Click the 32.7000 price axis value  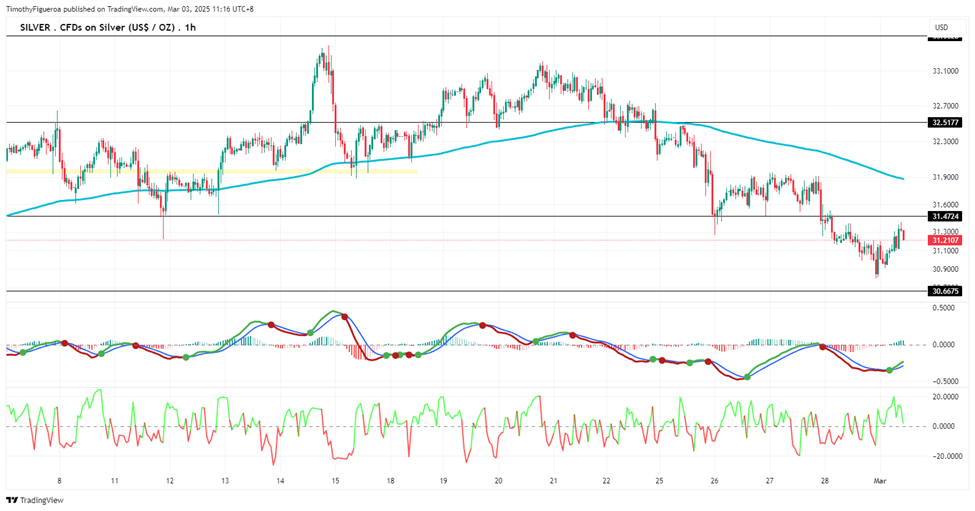(945, 106)
